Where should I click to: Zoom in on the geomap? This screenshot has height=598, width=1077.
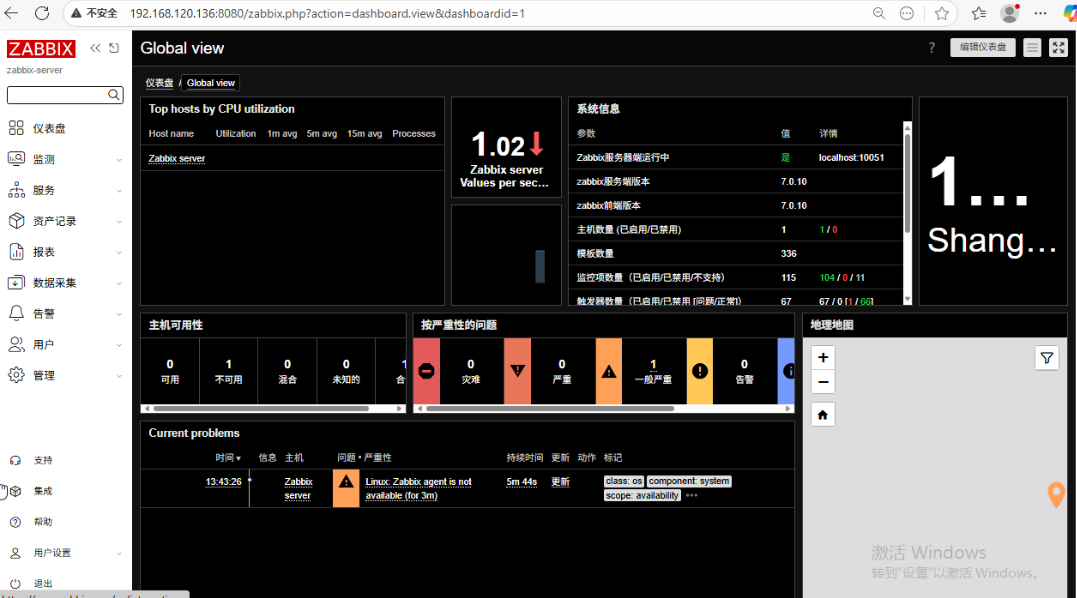[822, 357]
